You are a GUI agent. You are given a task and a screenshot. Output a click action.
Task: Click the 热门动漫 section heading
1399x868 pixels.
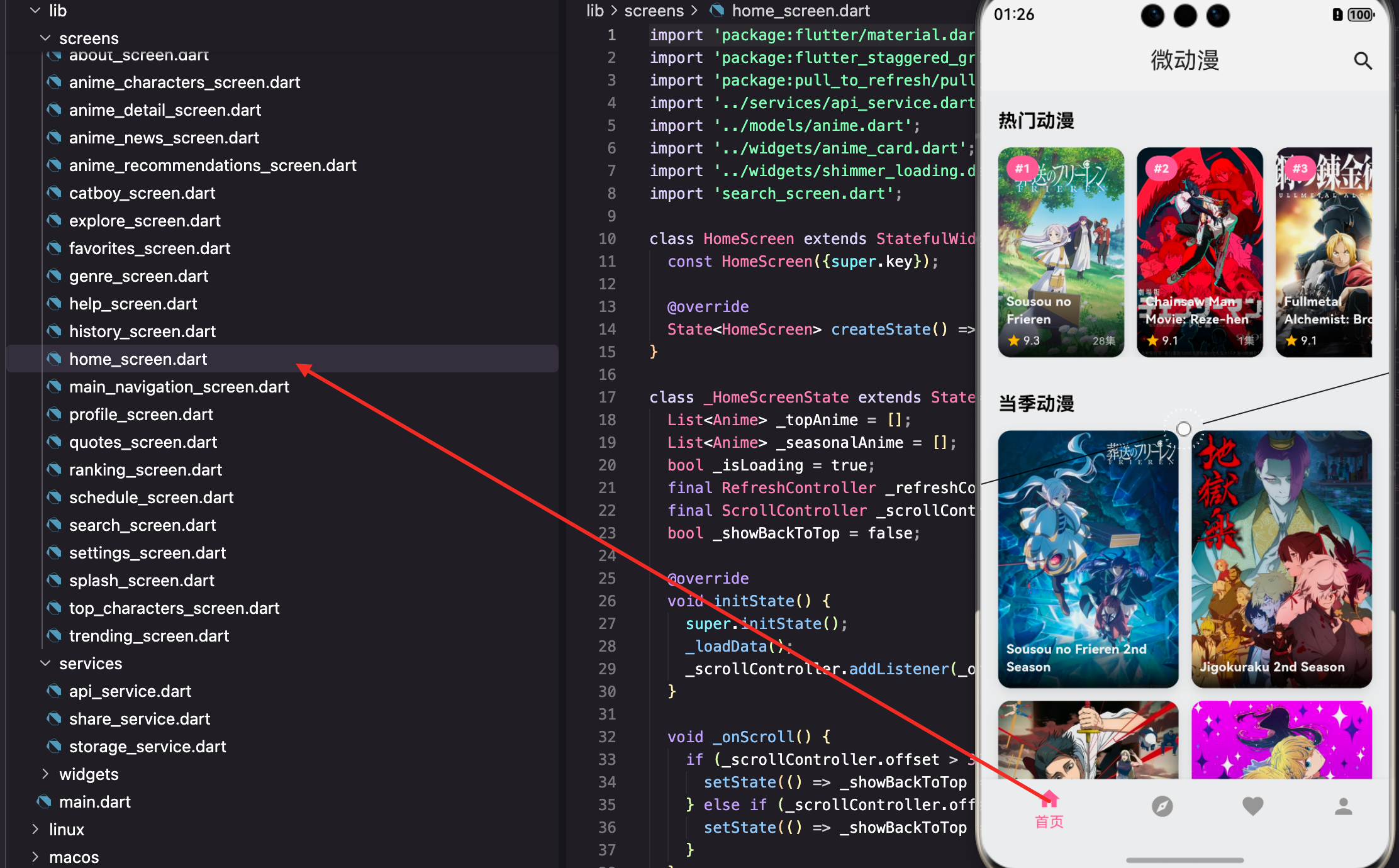tap(1036, 120)
